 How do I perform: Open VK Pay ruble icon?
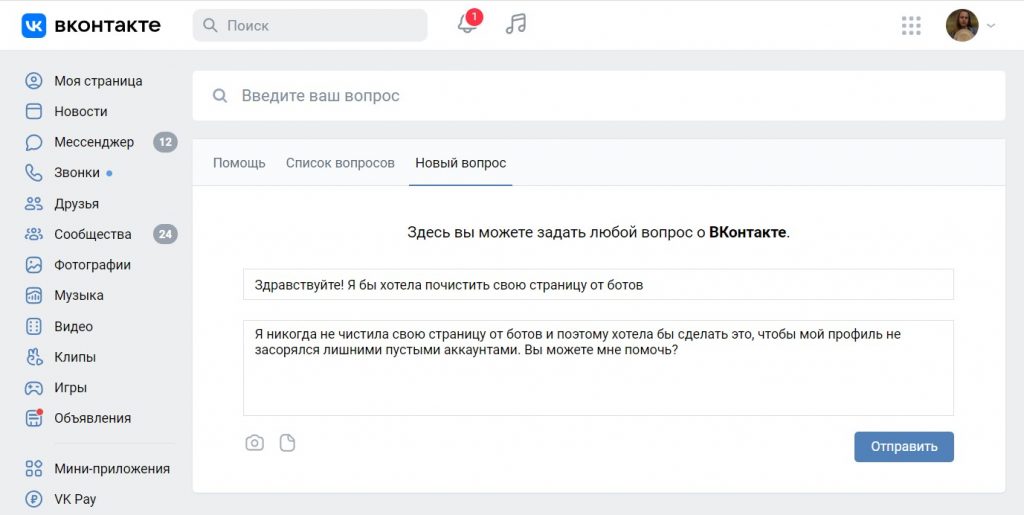pos(33,499)
